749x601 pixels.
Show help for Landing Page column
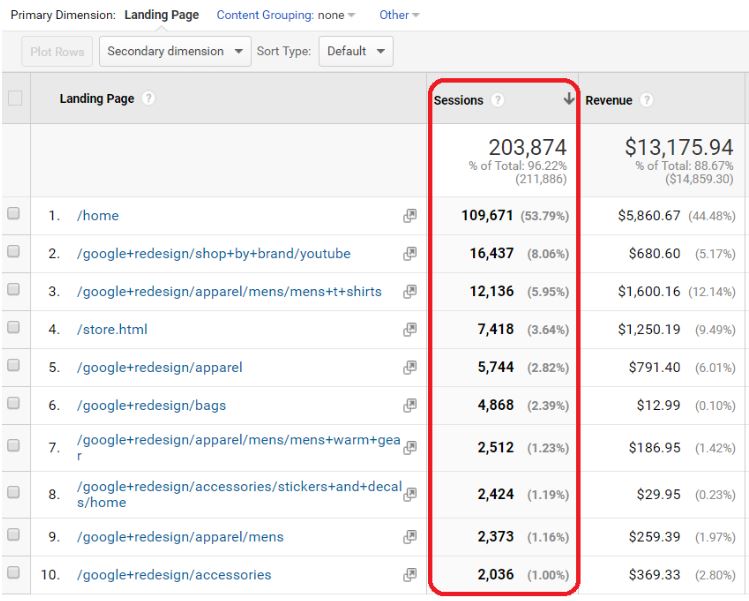[x=149, y=98]
